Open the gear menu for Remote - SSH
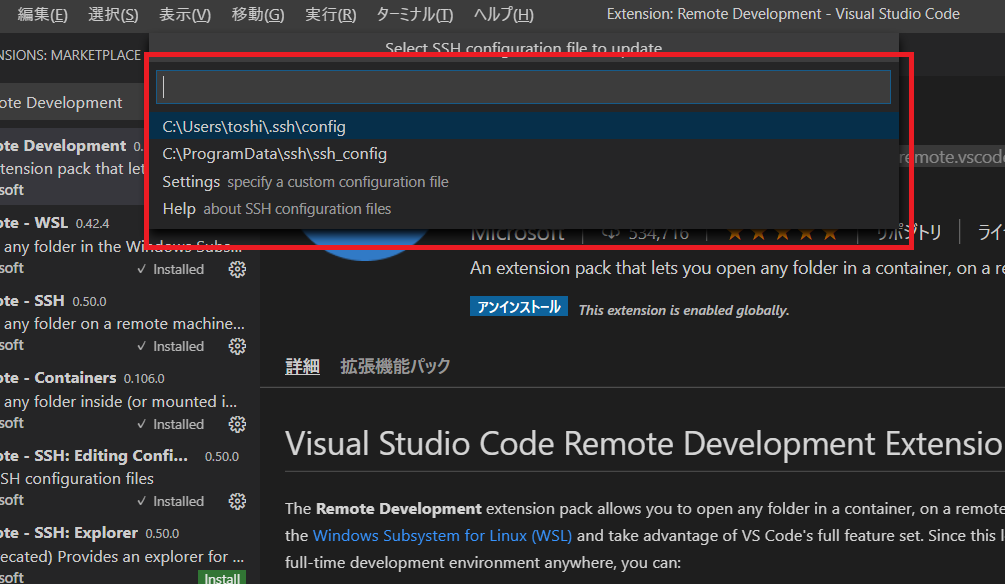 pyautogui.click(x=237, y=346)
